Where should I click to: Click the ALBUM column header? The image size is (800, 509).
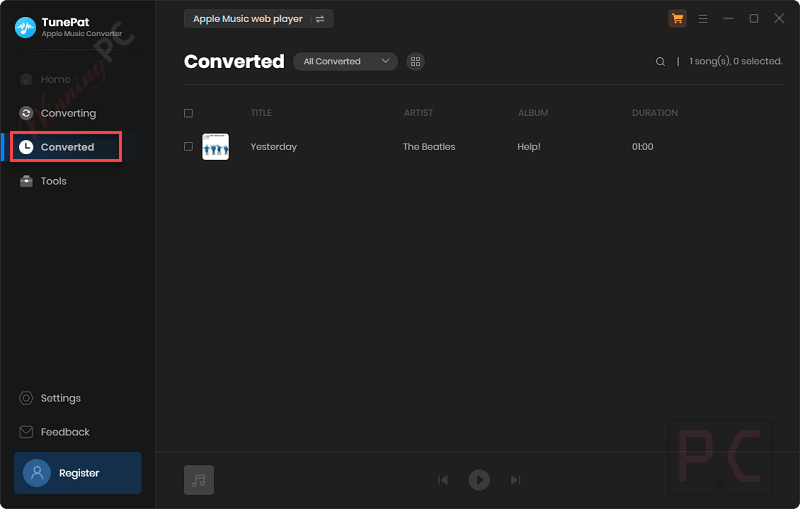[533, 113]
